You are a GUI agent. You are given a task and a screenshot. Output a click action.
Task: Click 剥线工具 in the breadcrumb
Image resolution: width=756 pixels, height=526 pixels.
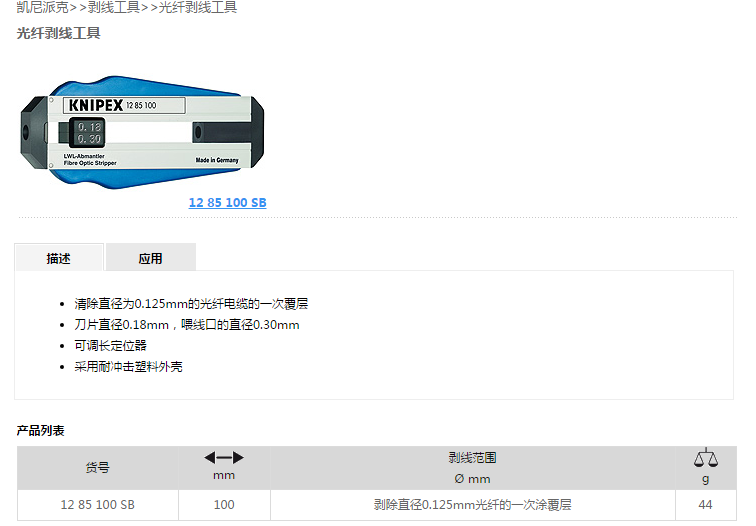click(114, 7)
